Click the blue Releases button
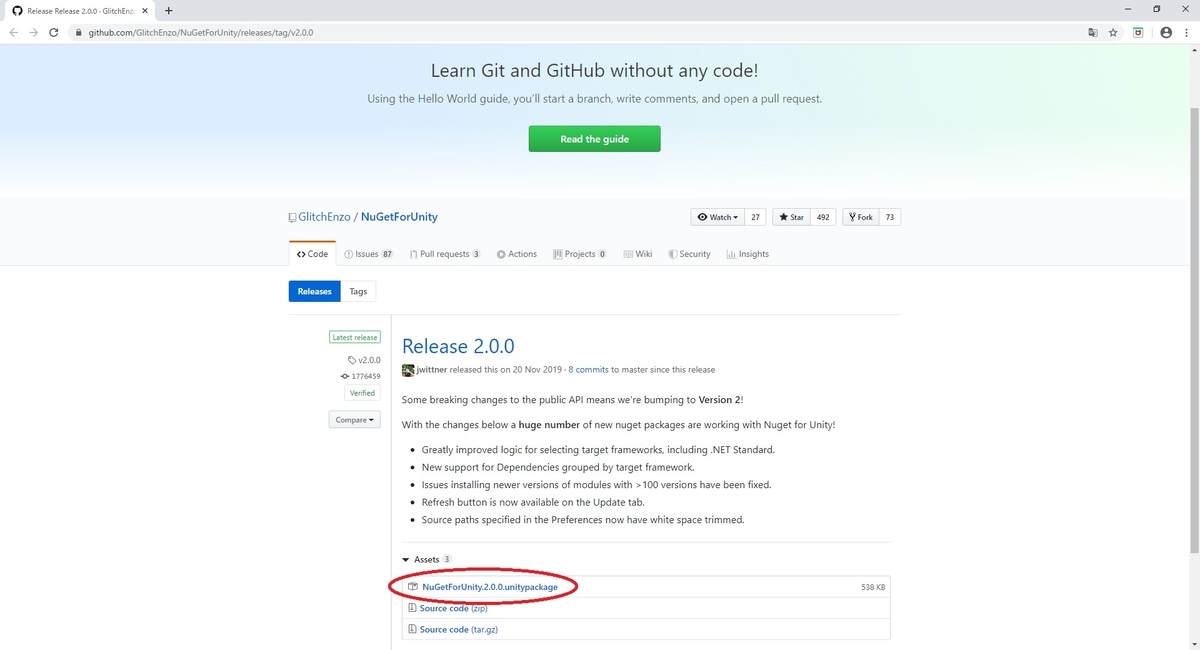Image resolution: width=1200 pixels, height=650 pixels. pyautogui.click(x=314, y=291)
